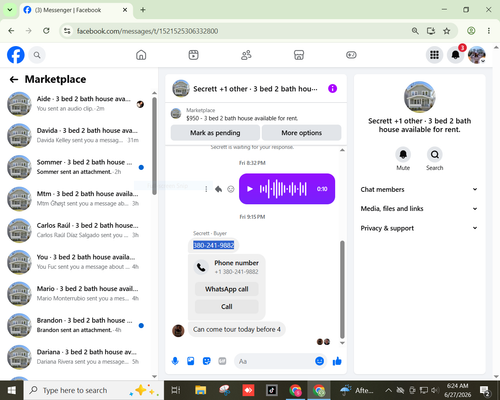
Task: Open emoji picker in message box
Action: tap(319, 361)
